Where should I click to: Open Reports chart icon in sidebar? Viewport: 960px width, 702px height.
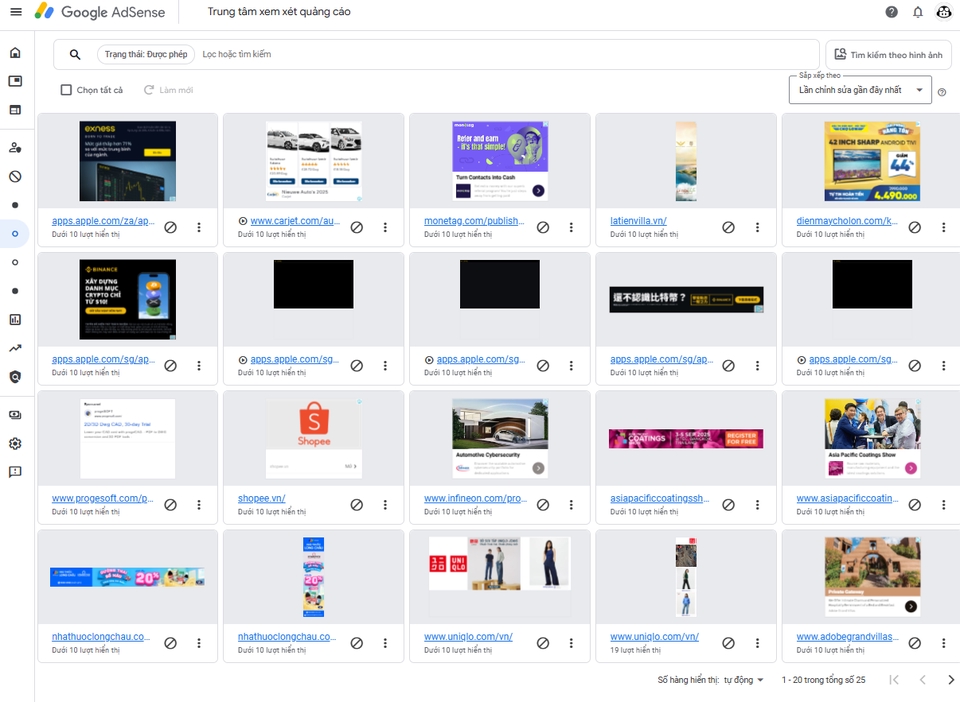coord(15,320)
